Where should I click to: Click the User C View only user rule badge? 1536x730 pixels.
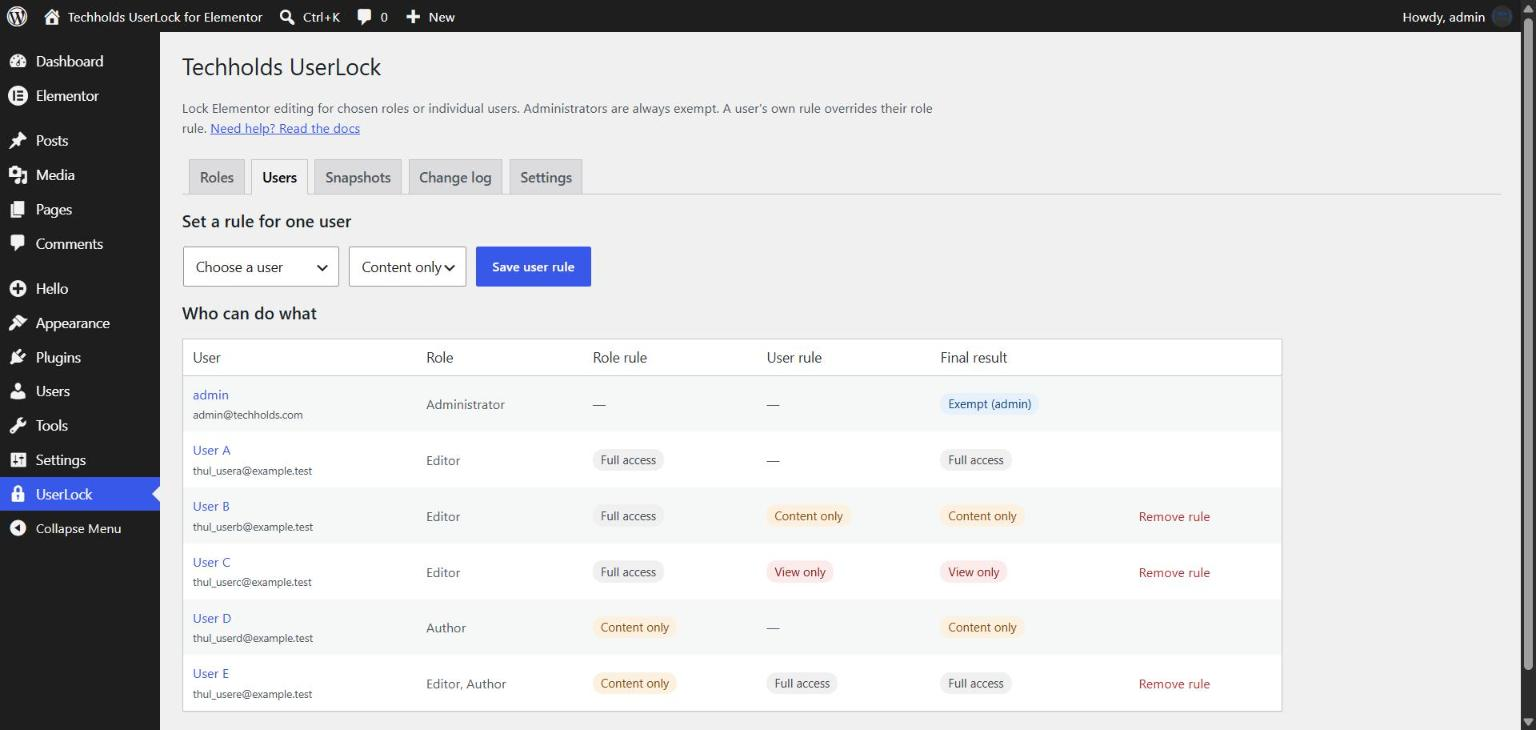800,572
